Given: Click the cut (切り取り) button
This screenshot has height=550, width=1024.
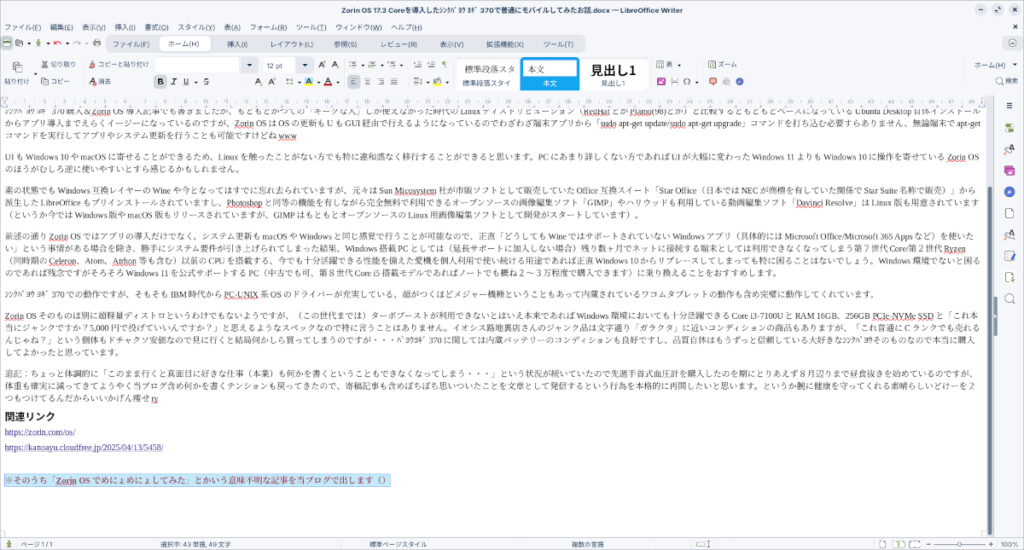Looking at the screenshot, I should [x=58, y=65].
